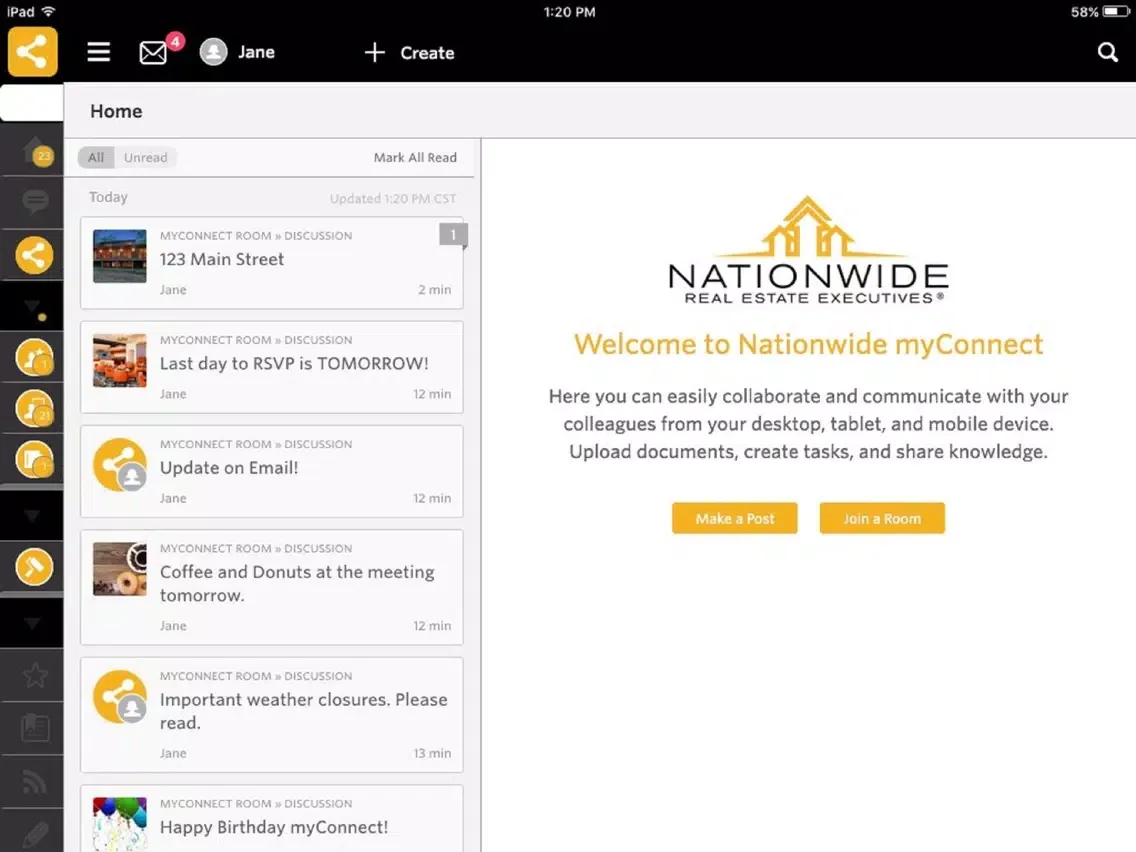Screen dimensions: 1136x852
Task: Open the paint roller room icon in sidebar
Action: pyautogui.click(x=34, y=567)
